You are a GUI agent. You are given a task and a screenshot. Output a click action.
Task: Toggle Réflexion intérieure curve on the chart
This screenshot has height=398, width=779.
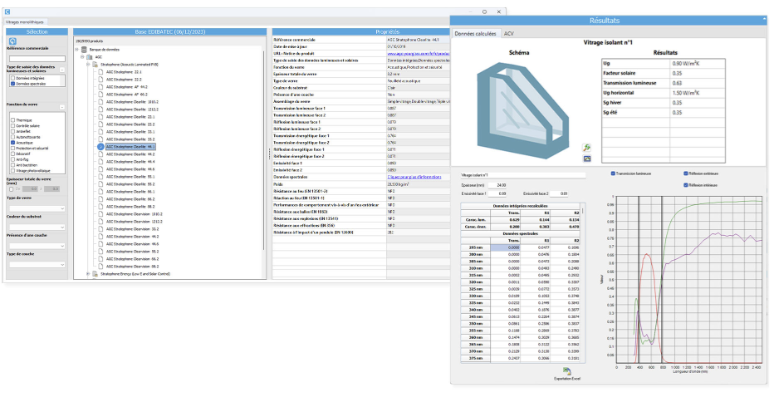[x=686, y=185]
